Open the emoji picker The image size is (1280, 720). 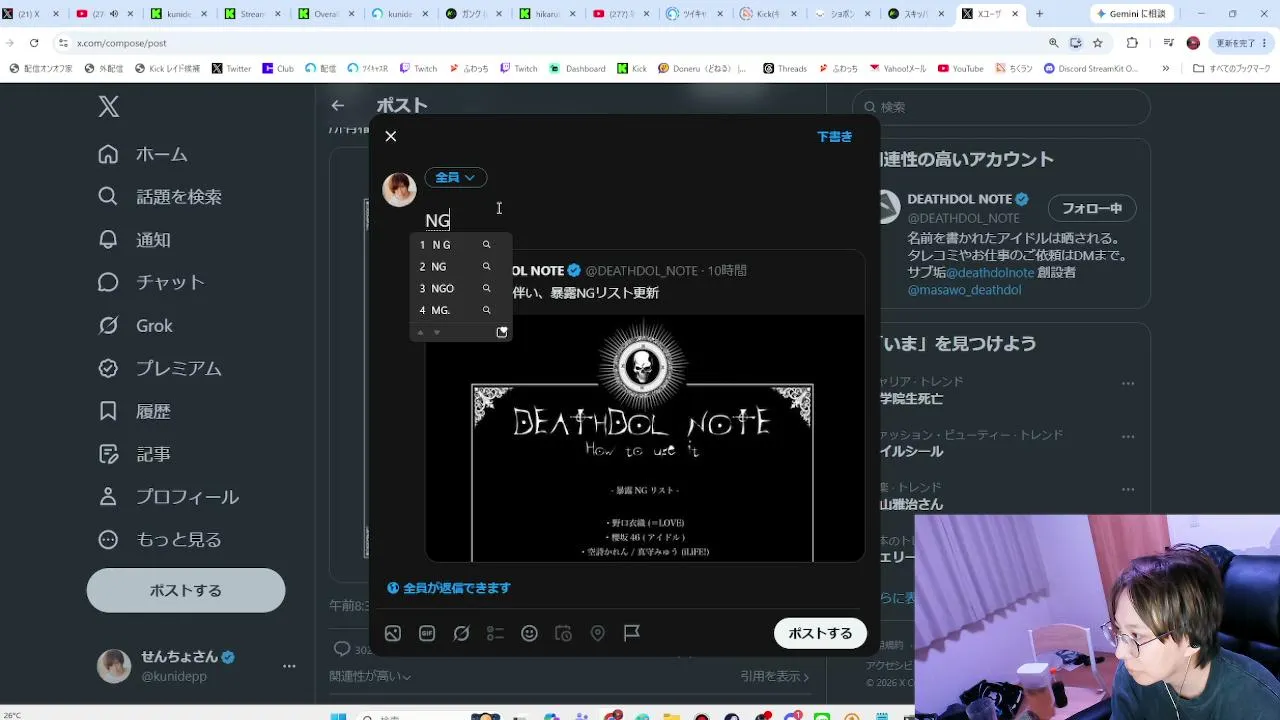529,633
